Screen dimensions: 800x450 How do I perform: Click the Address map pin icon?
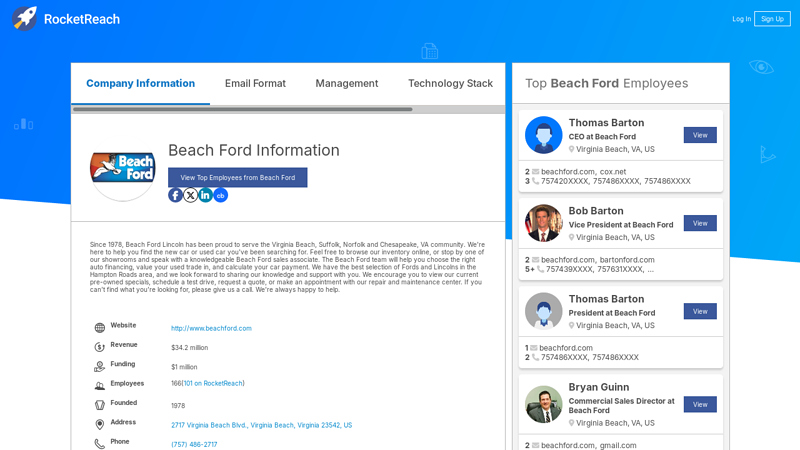(99, 424)
